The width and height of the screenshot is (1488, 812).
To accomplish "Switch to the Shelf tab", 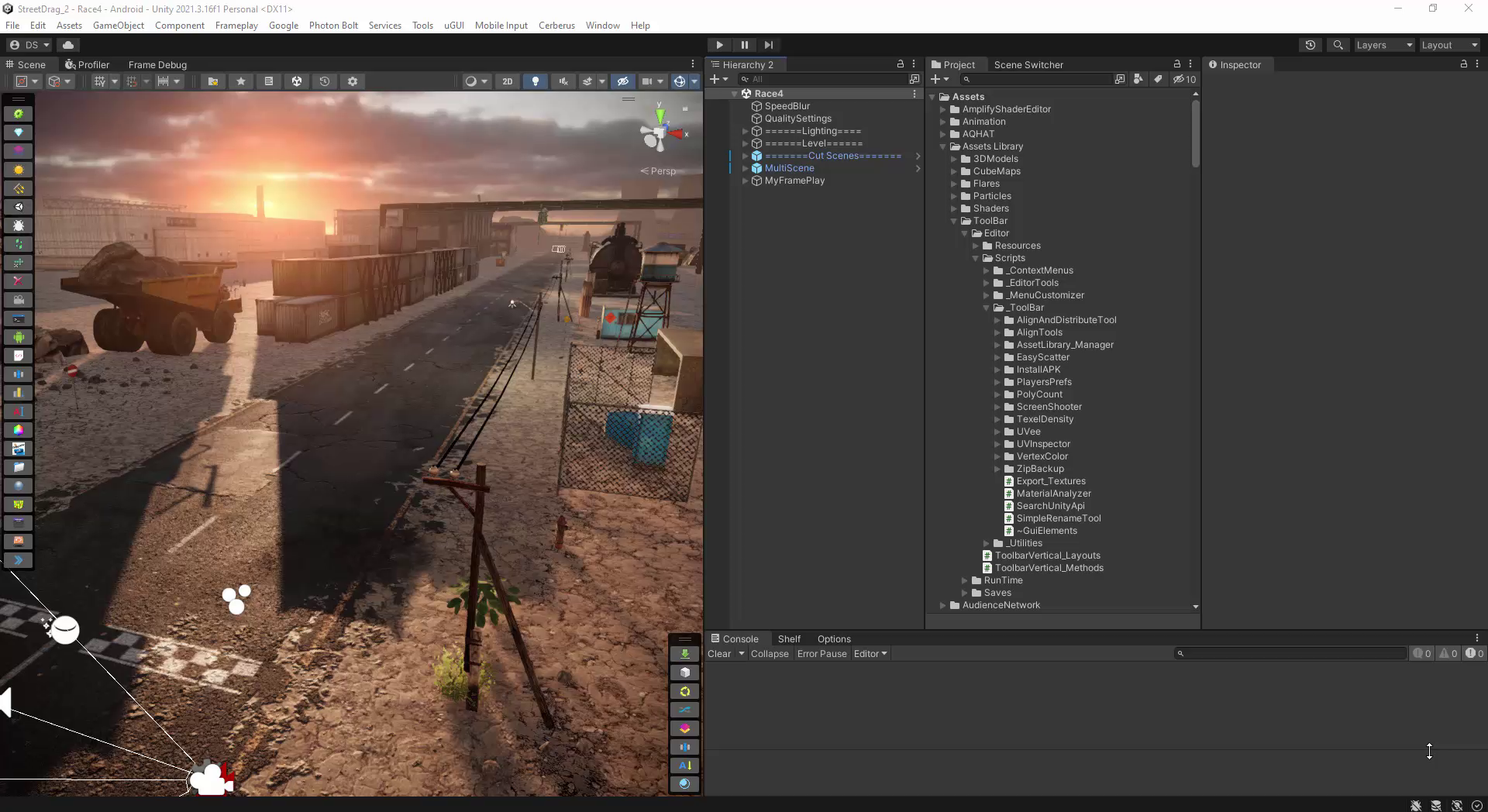I will point(789,639).
